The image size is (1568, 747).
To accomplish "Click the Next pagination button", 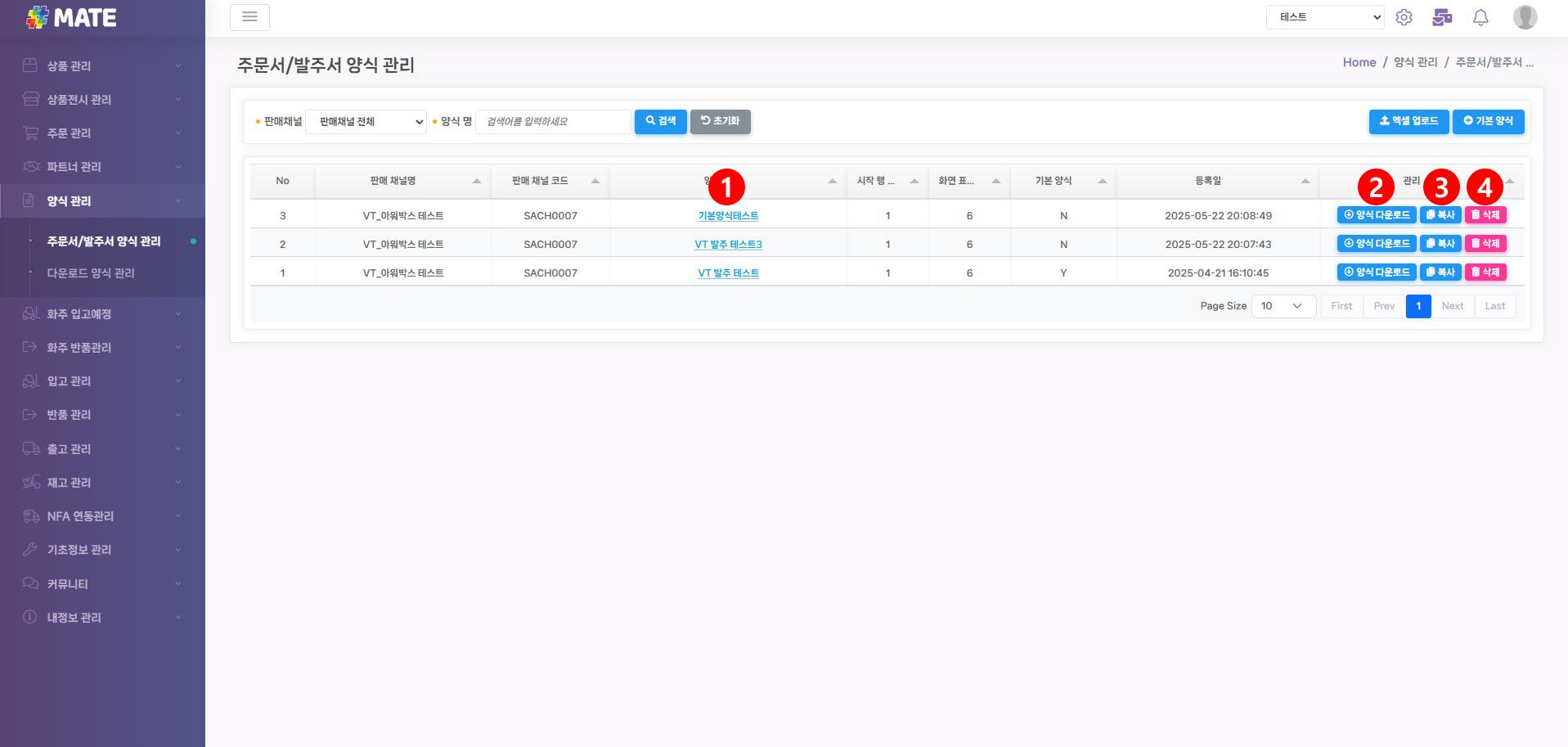I will (x=1453, y=306).
